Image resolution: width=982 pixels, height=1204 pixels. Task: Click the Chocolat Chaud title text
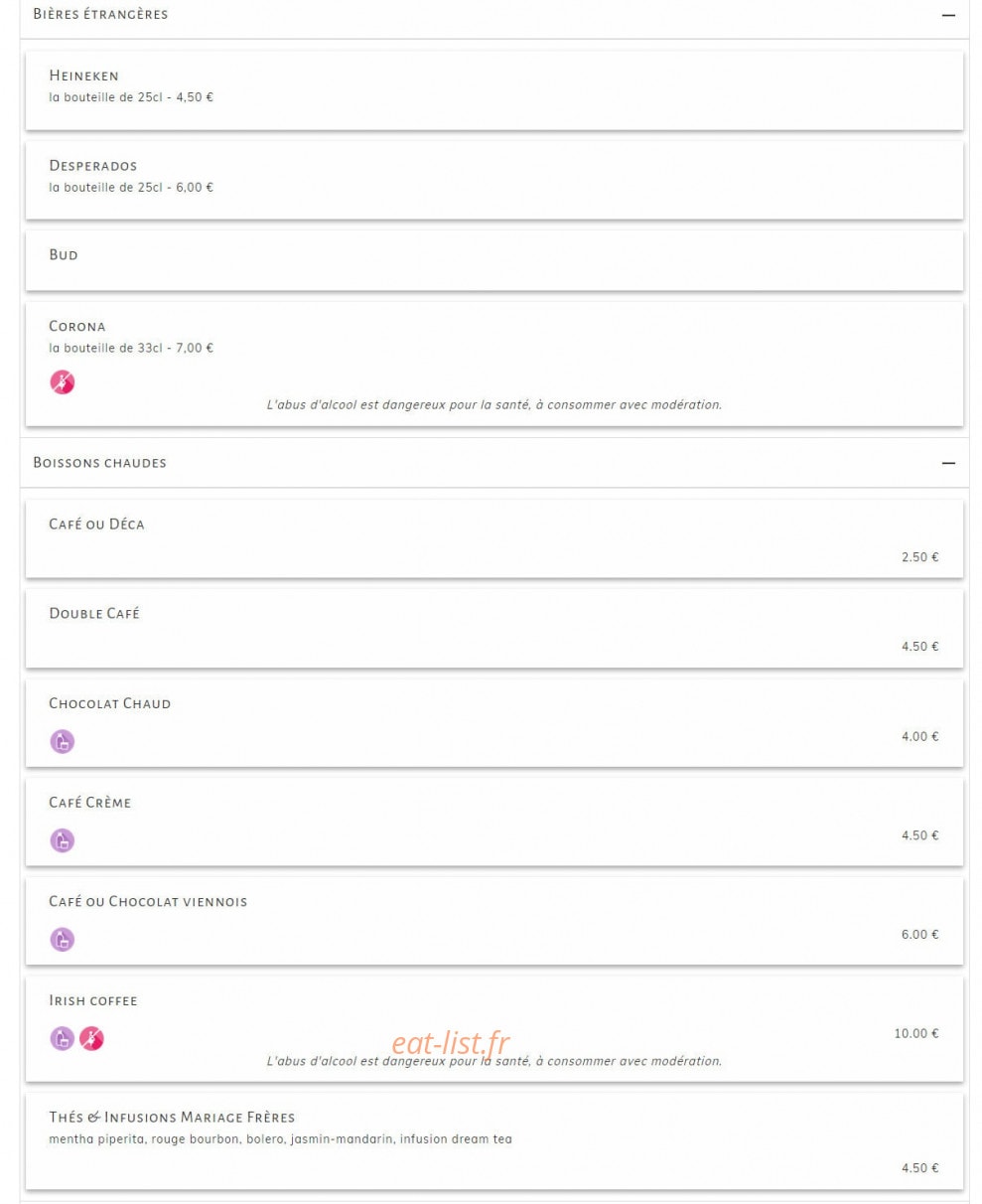pyautogui.click(x=110, y=703)
